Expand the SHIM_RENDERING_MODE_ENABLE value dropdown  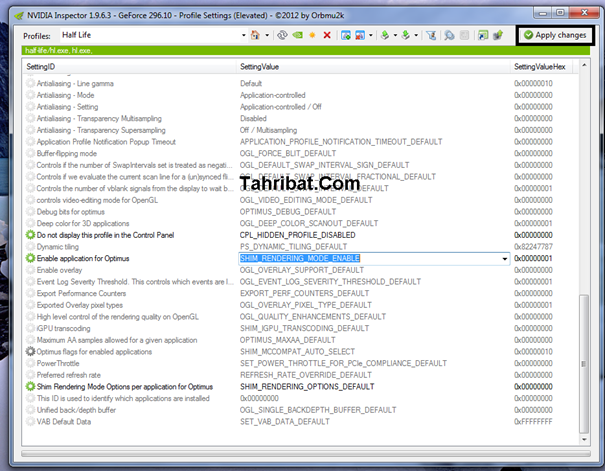pos(504,258)
